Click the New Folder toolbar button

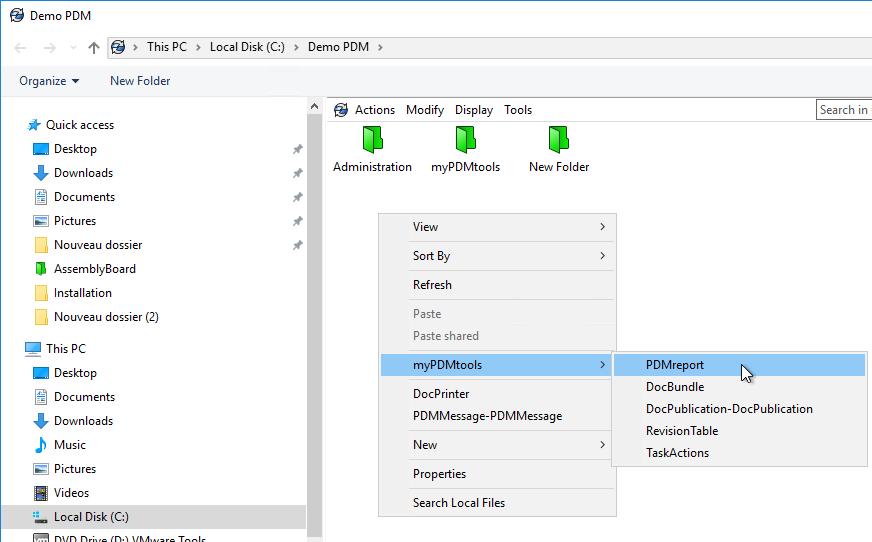[140, 81]
